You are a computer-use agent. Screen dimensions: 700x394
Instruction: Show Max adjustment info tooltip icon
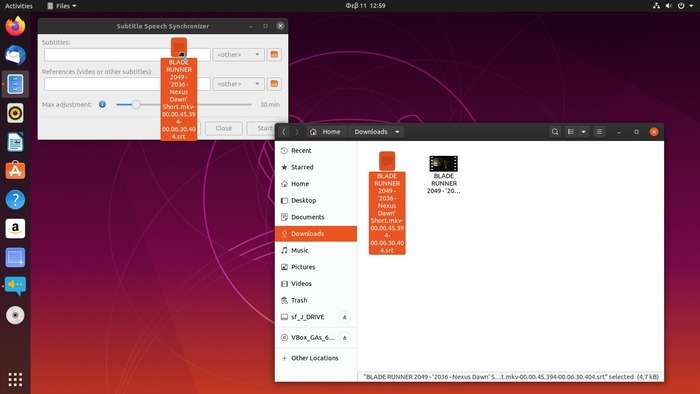102,104
